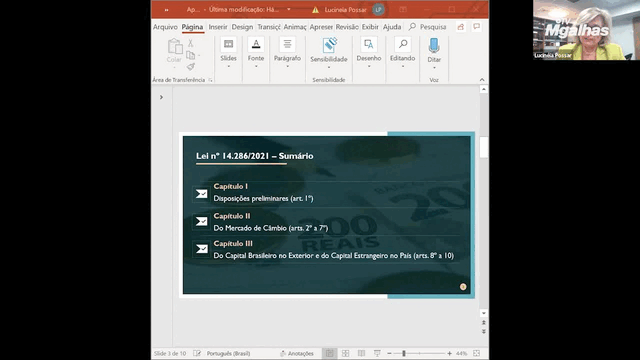Go to previous slide double-arrow button
Viewport: 640px width, 360px height.
tap(484, 323)
